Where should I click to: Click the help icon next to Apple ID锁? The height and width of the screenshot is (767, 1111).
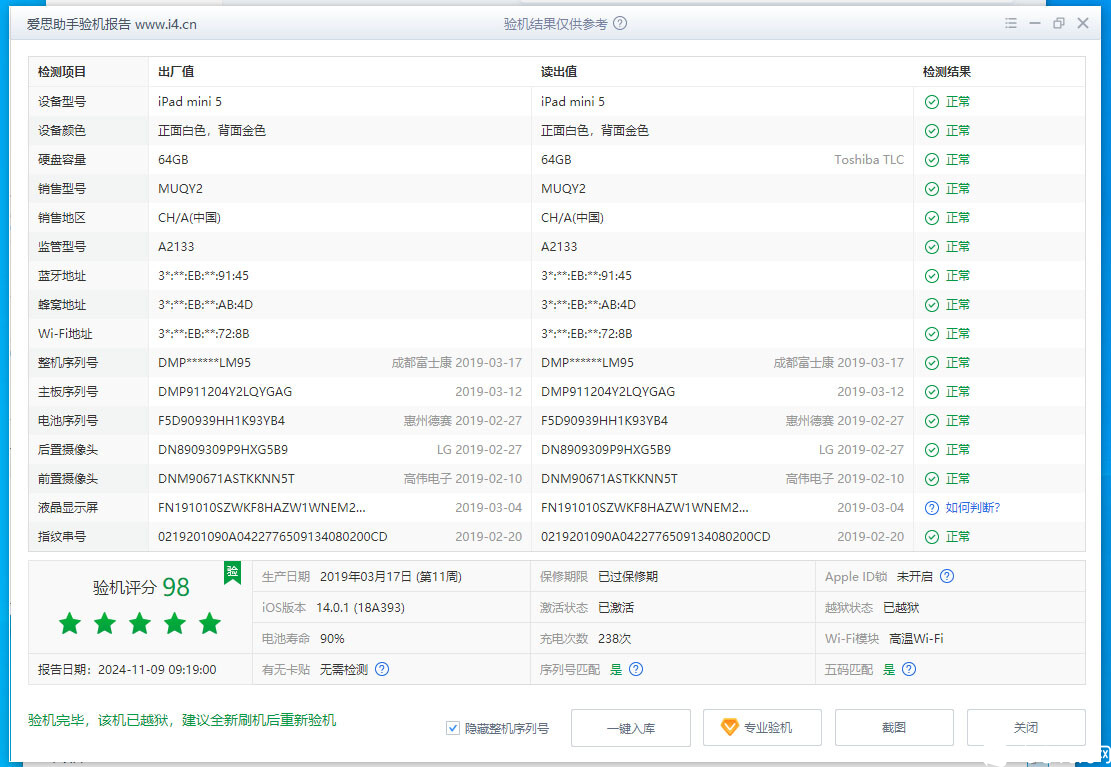coord(947,577)
